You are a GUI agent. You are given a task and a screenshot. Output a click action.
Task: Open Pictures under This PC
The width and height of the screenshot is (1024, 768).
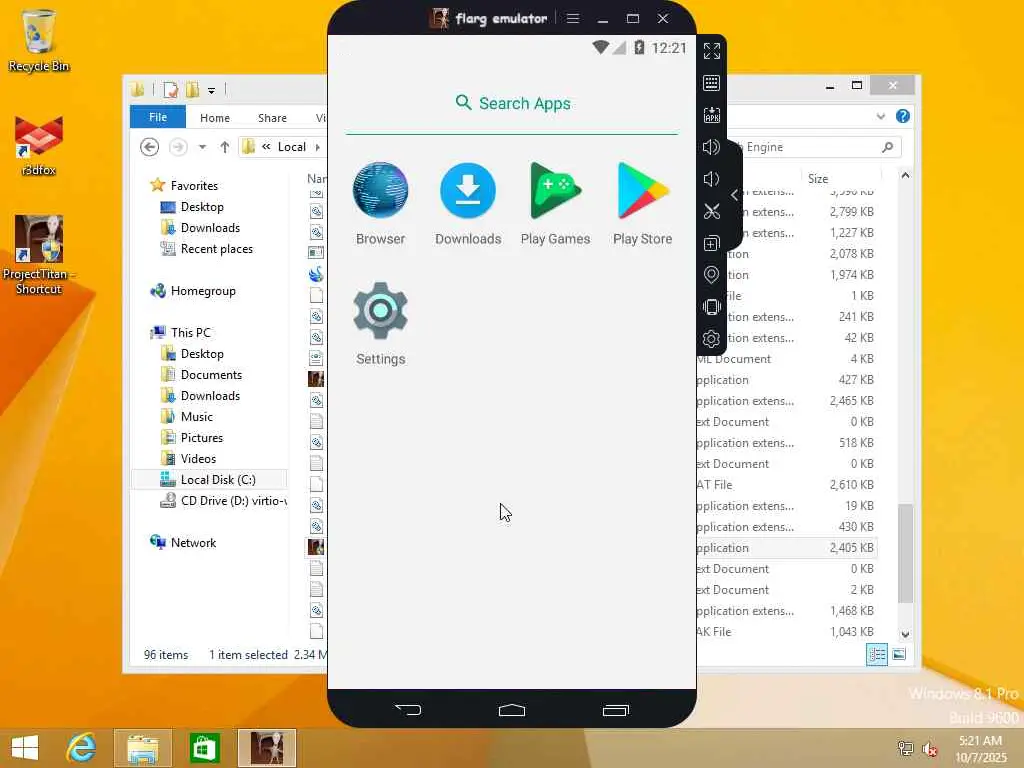point(202,438)
